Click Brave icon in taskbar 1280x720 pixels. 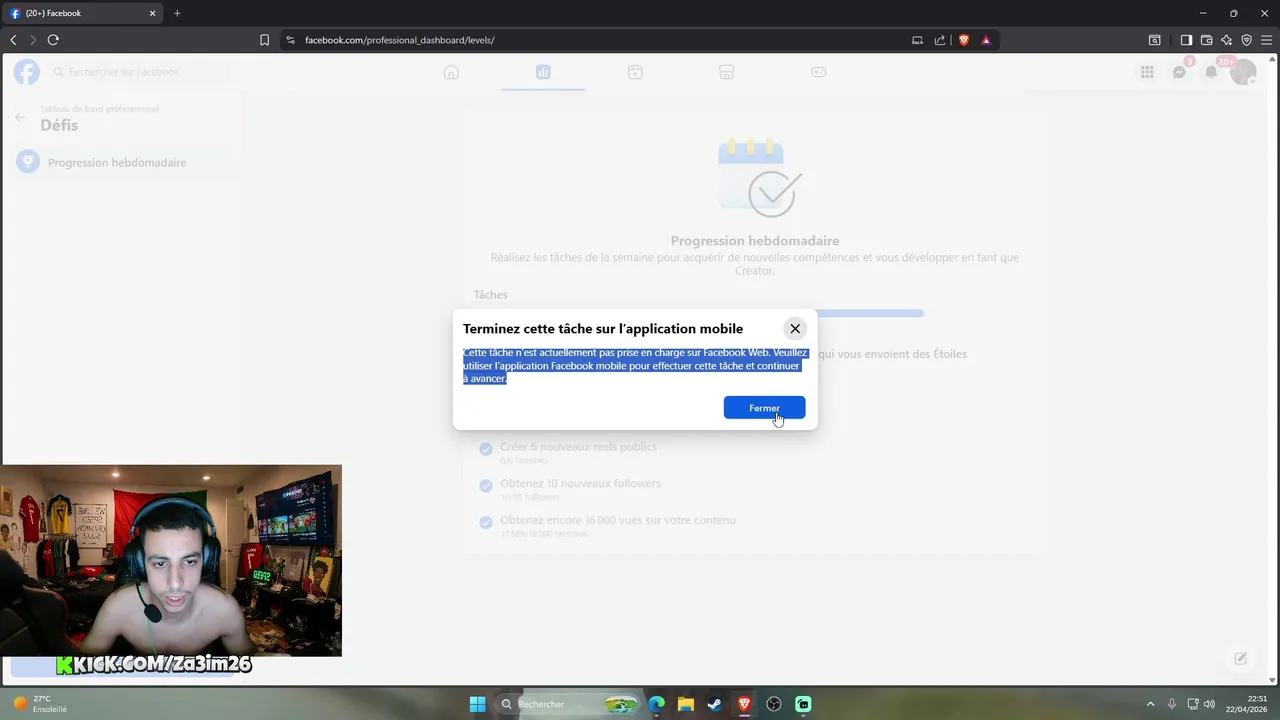[744, 704]
